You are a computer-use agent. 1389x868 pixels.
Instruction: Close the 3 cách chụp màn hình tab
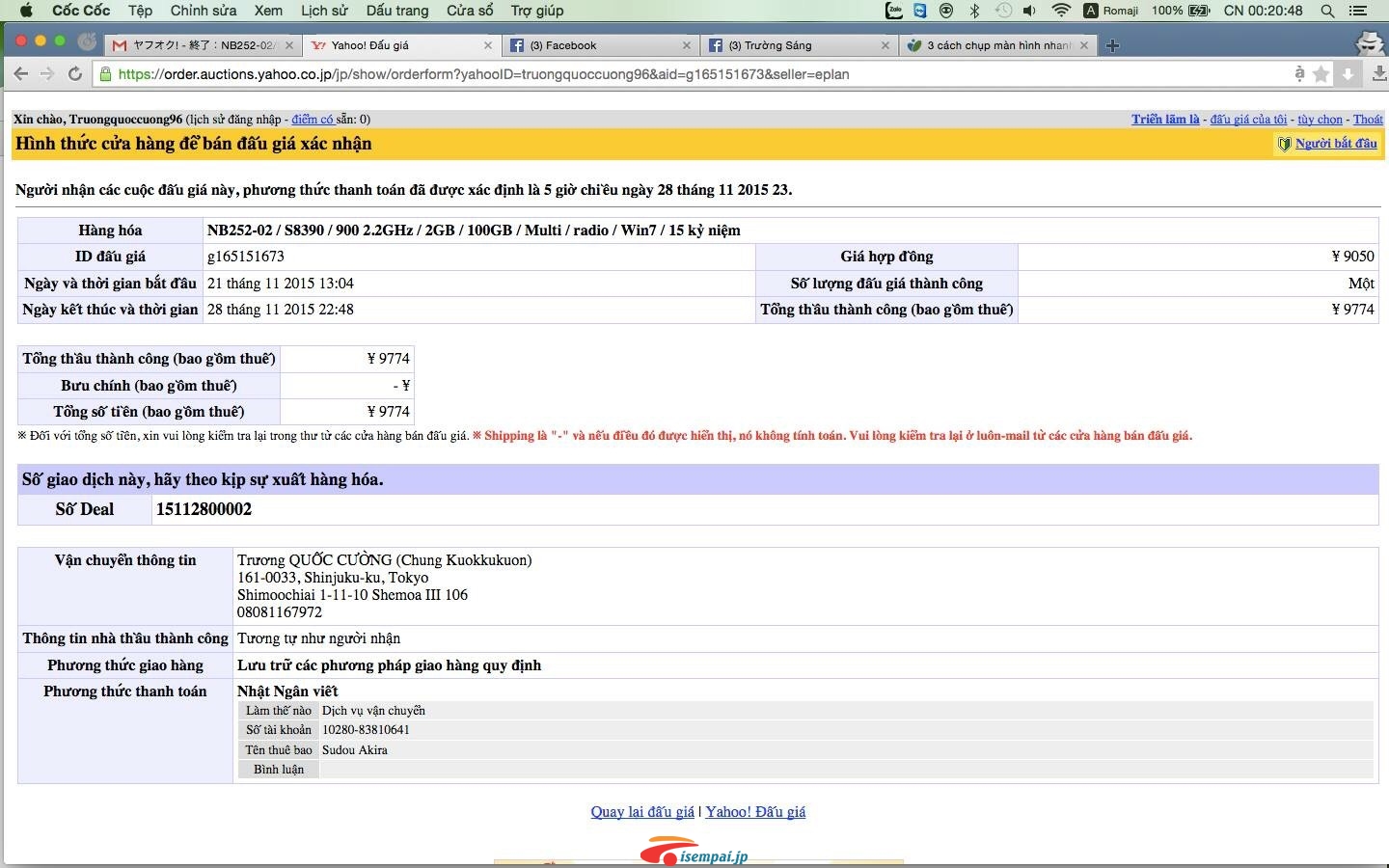[x=1084, y=45]
